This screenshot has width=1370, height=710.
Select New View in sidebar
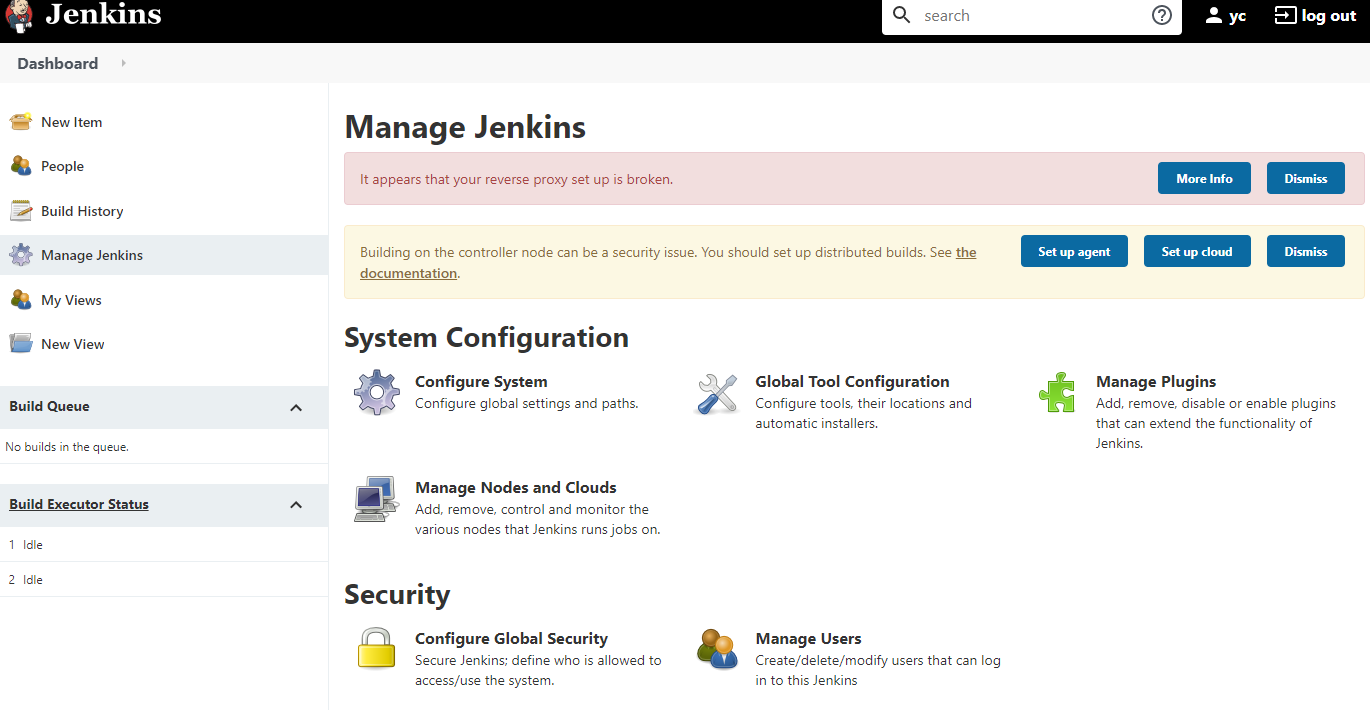(x=73, y=344)
